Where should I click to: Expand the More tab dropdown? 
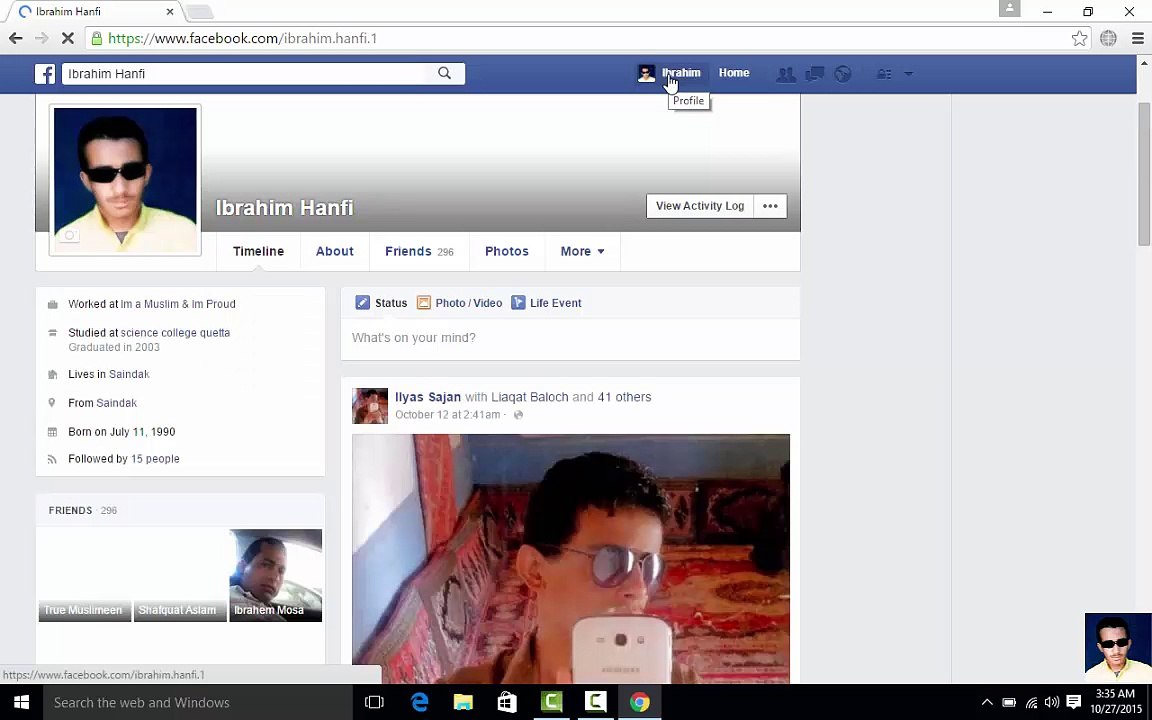(x=583, y=251)
